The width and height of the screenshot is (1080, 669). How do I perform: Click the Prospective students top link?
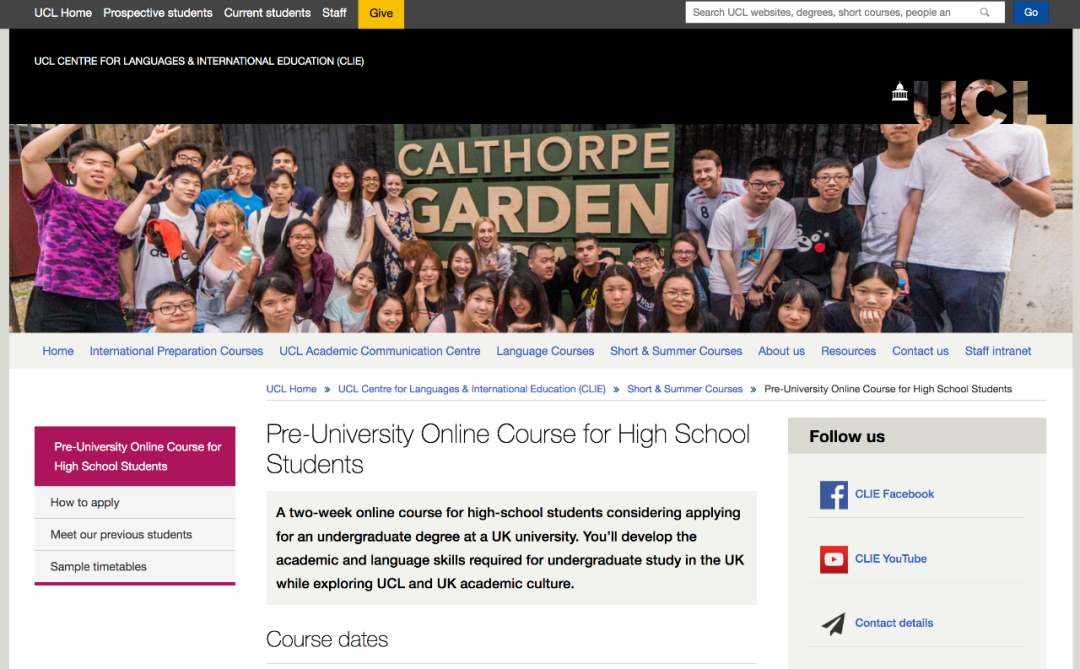(x=158, y=13)
